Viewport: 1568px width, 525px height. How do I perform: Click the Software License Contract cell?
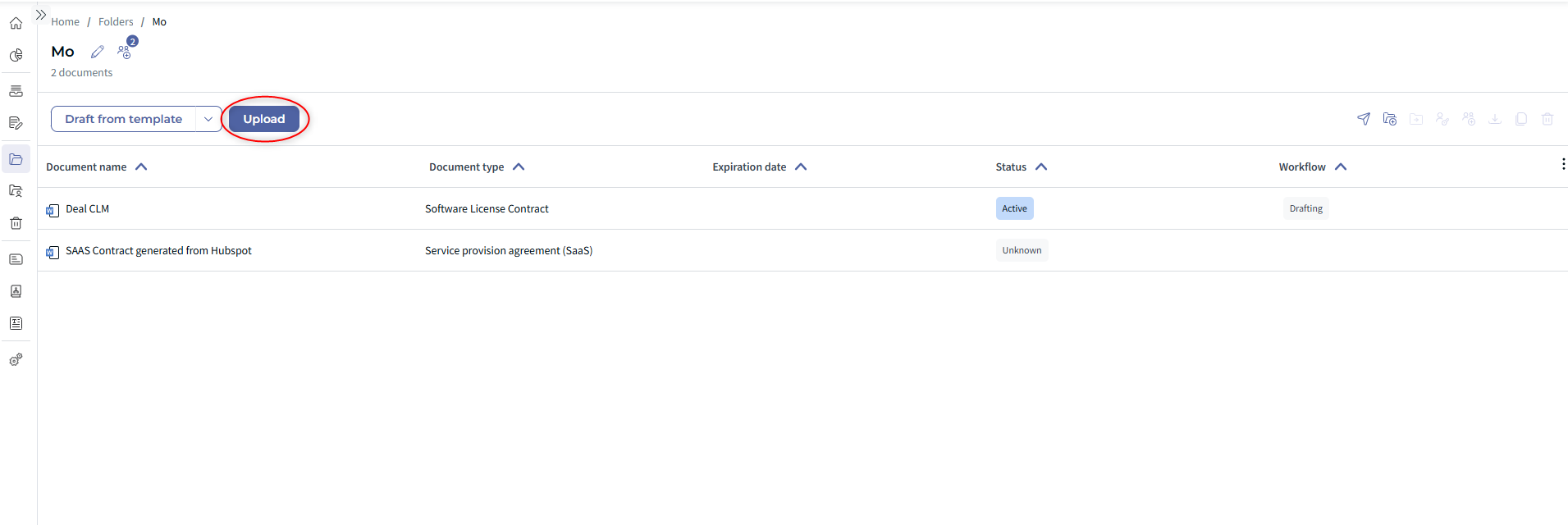(x=487, y=209)
